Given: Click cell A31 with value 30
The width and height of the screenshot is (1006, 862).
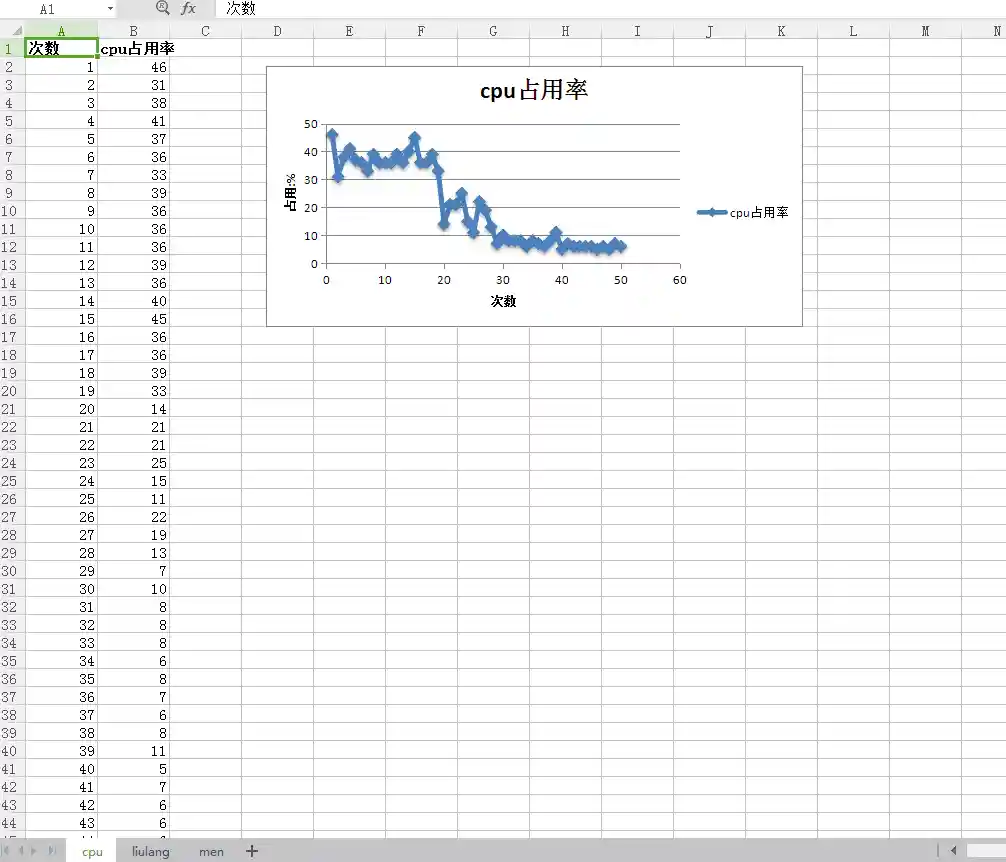Looking at the screenshot, I should tap(61, 589).
